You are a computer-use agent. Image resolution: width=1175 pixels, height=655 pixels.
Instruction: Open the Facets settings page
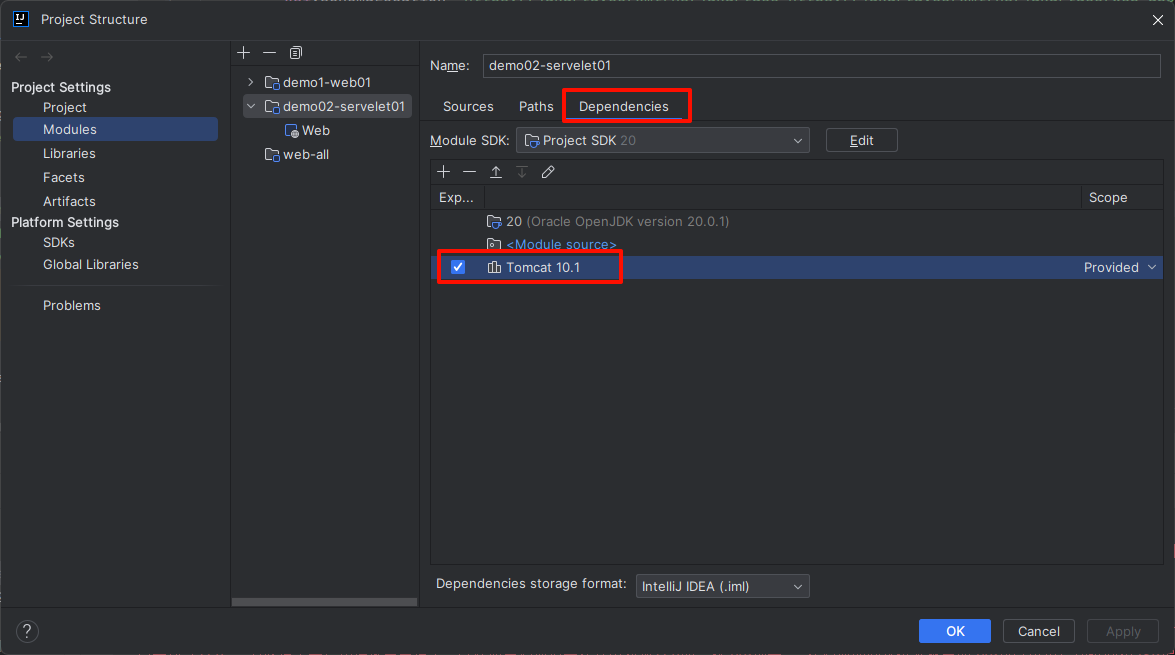coord(64,177)
